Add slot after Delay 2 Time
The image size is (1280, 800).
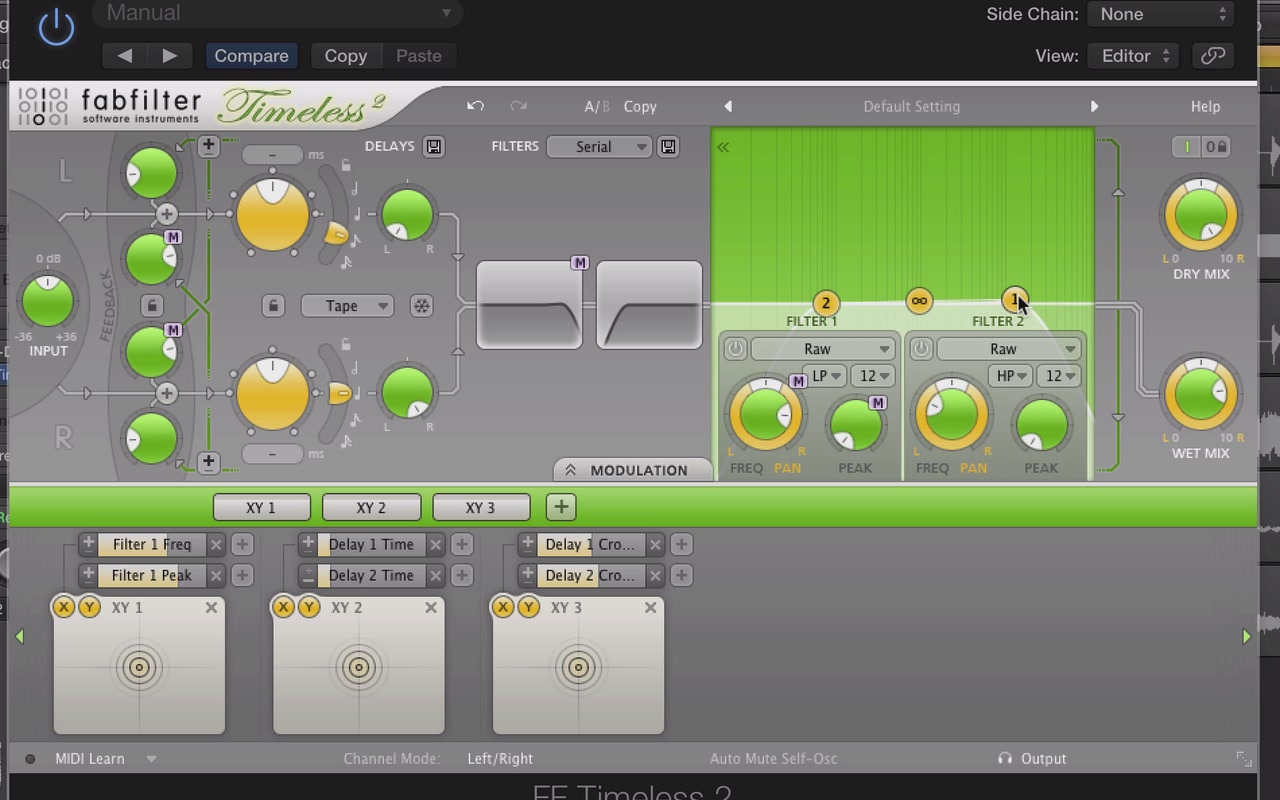pos(461,576)
